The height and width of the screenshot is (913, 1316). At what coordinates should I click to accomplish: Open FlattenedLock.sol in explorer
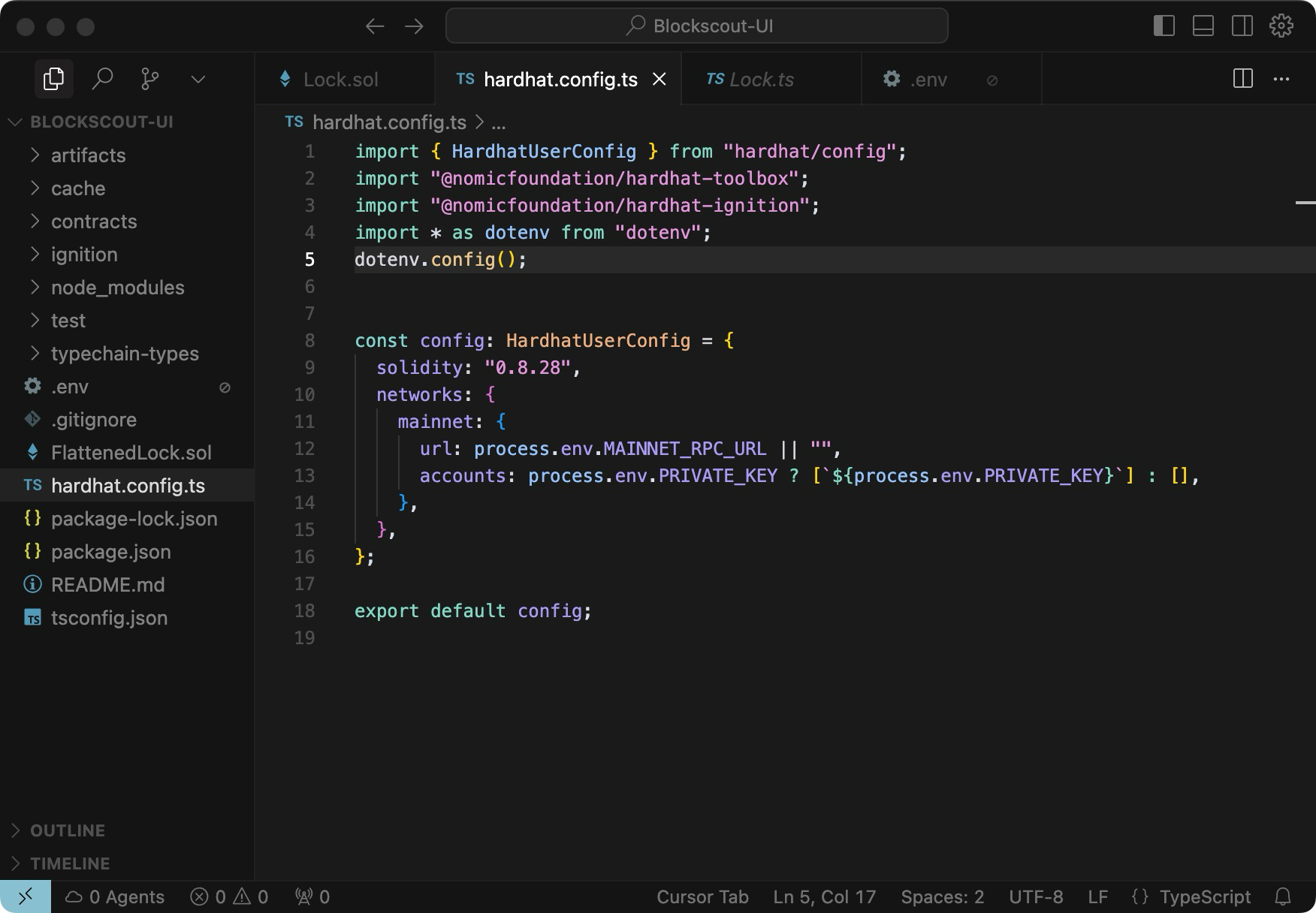[x=127, y=453]
